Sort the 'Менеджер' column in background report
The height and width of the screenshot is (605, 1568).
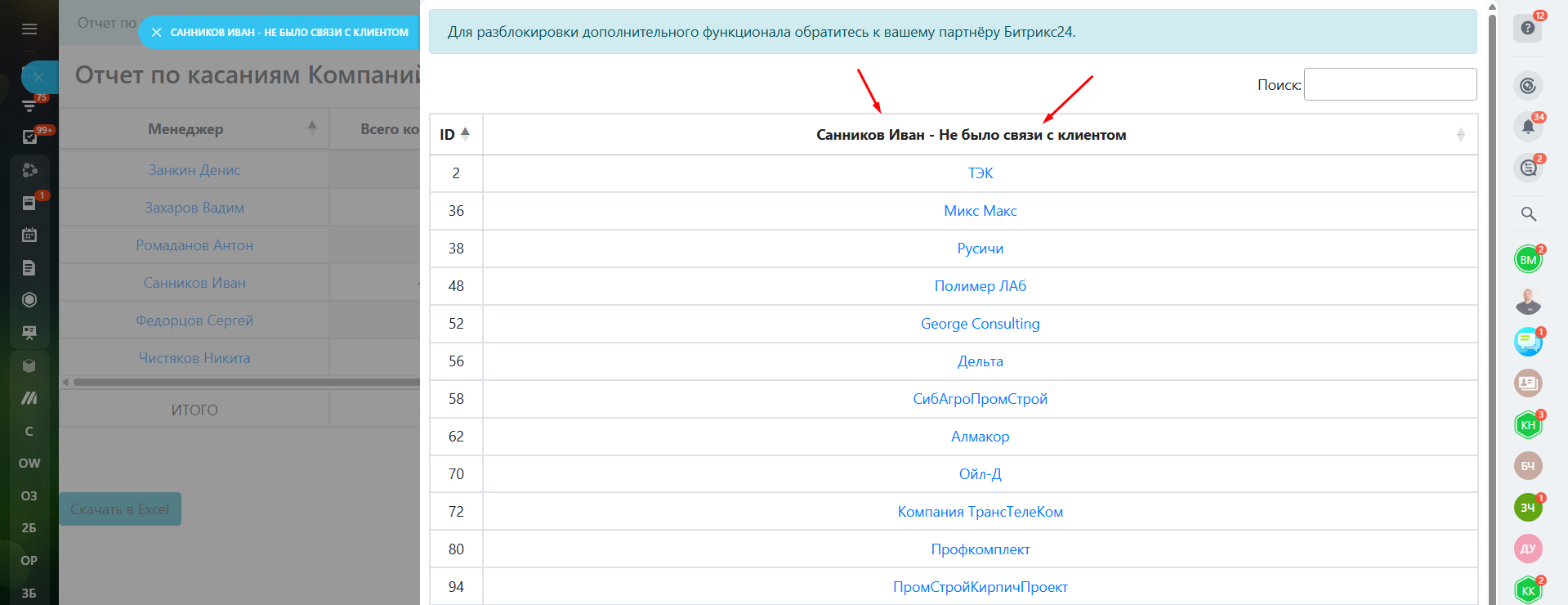pyautogui.click(x=194, y=128)
